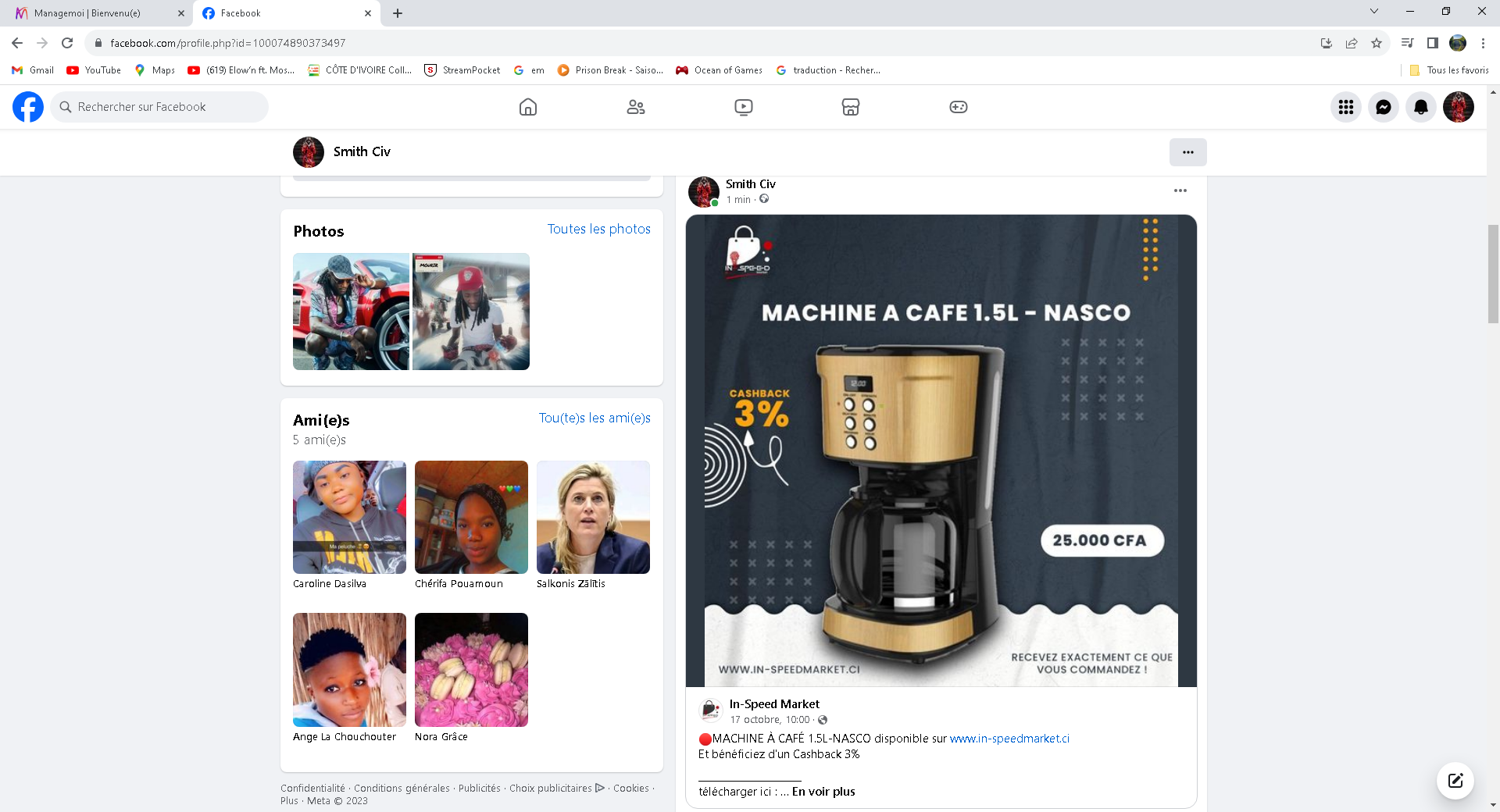
Task: Click the 'Toutes les photos' link
Action: (x=598, y=229)
